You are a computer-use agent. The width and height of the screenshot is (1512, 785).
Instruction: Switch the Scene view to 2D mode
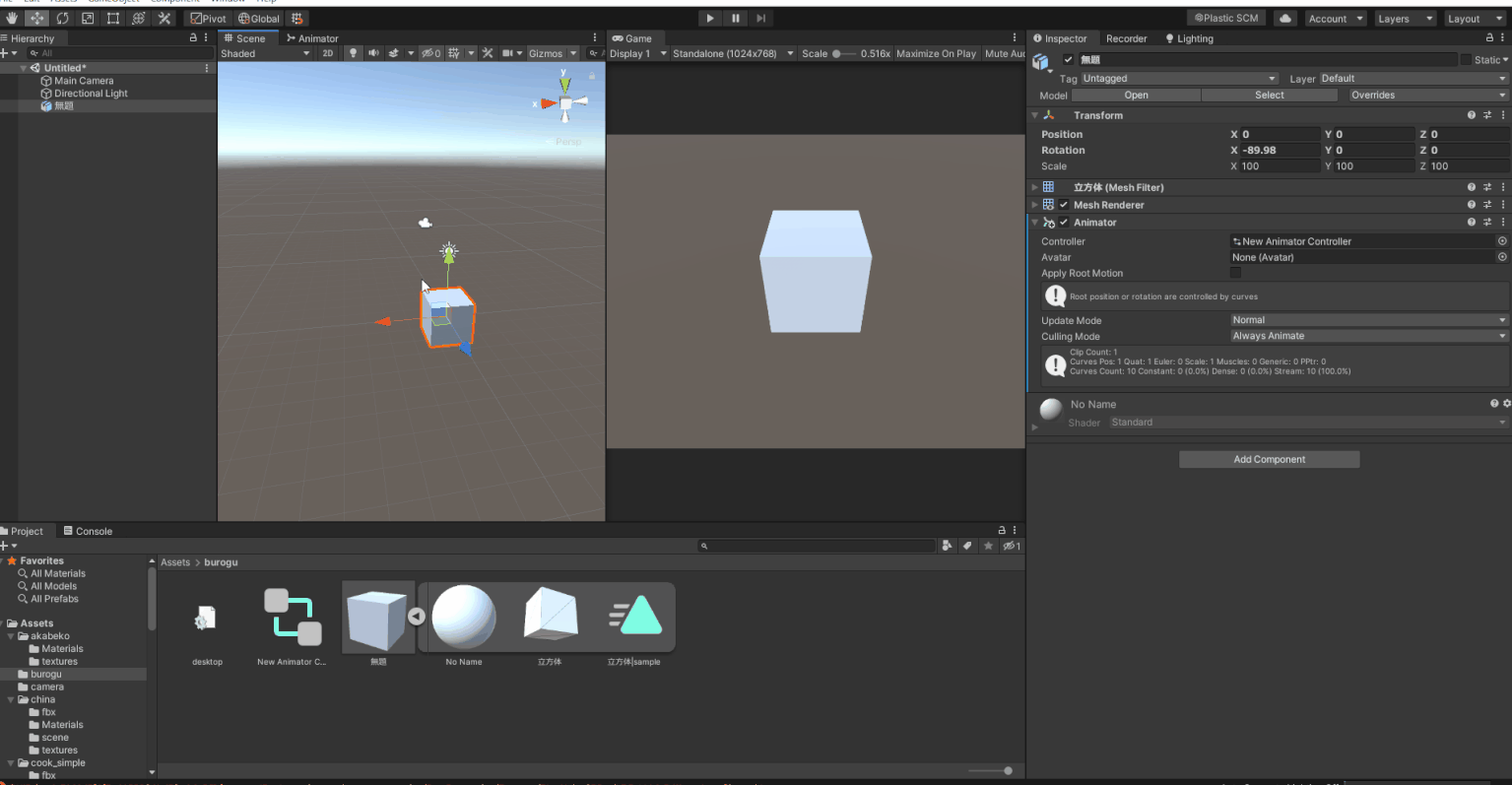328,53
